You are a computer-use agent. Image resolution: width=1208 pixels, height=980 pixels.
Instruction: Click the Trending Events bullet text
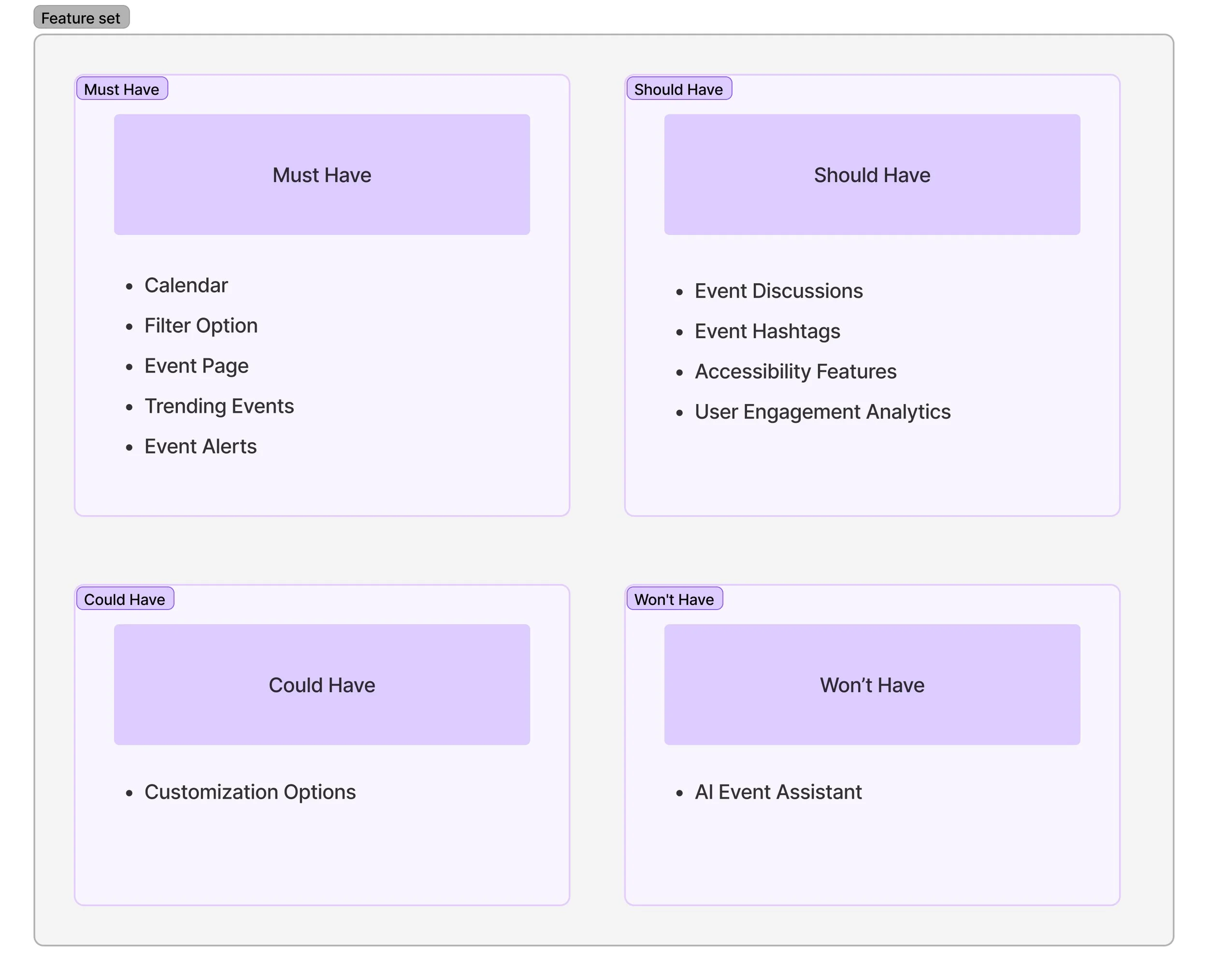(219, 406)
